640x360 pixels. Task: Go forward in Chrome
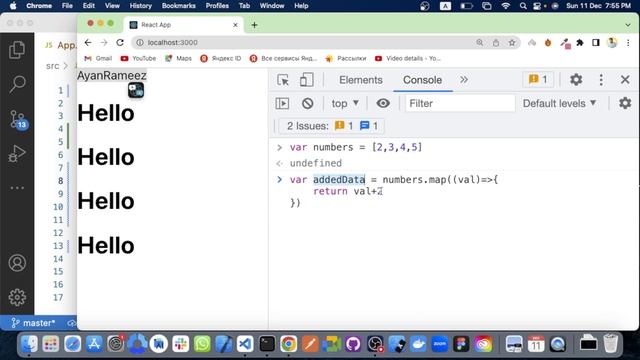104,42
